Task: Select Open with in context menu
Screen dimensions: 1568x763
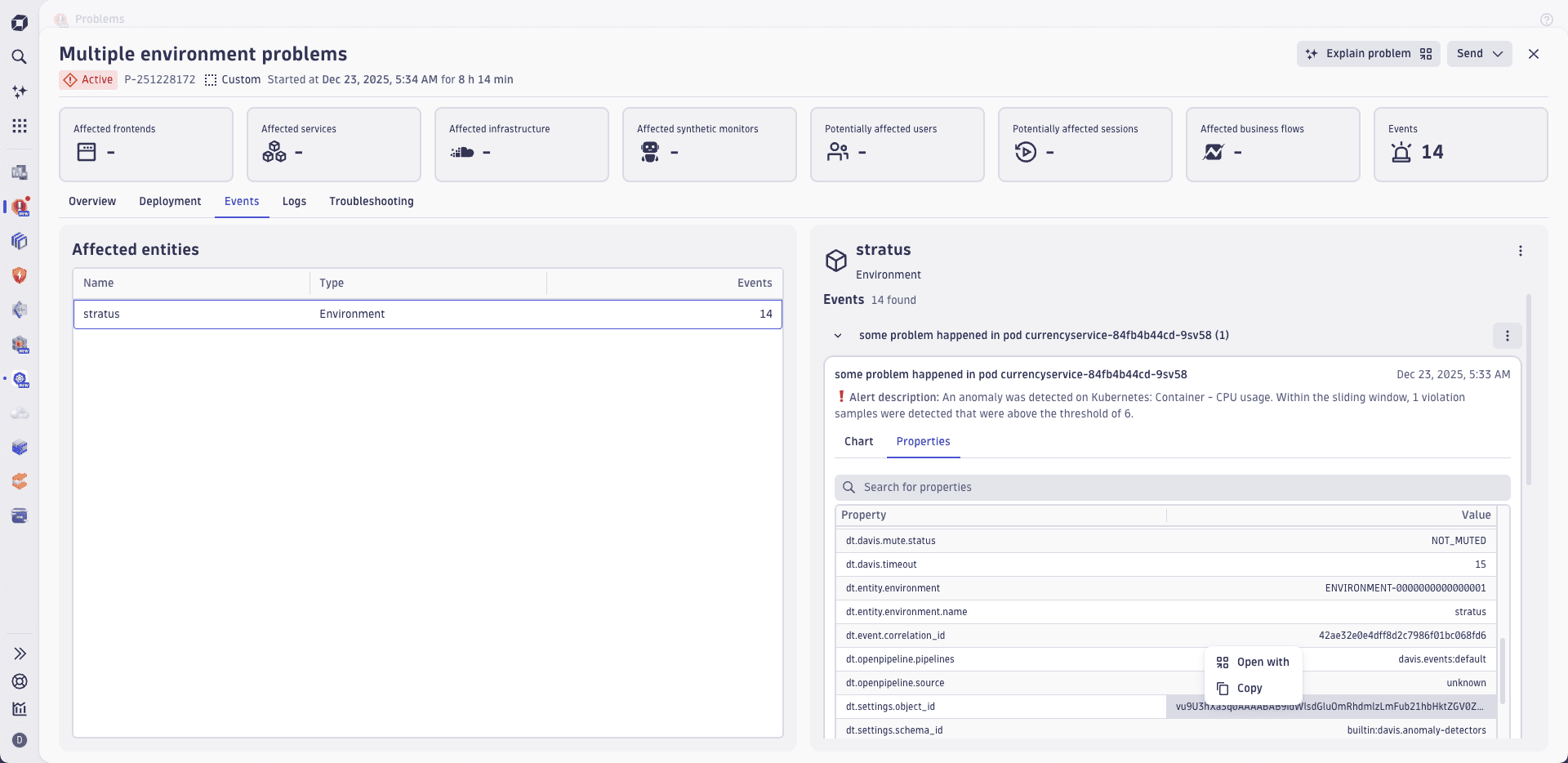Action: click(x=1263, y=663)
